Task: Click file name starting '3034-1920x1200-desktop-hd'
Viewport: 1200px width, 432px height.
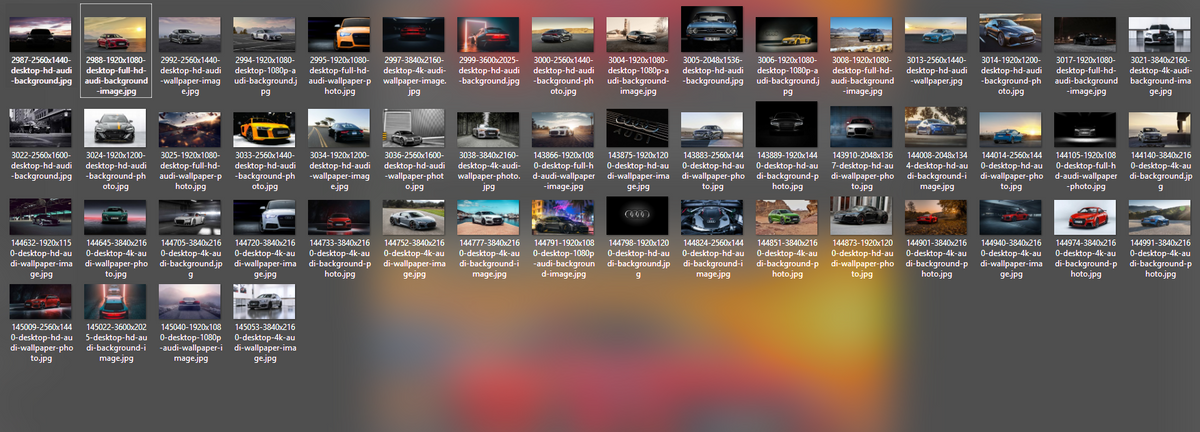Action: click(x=340, y=171)
